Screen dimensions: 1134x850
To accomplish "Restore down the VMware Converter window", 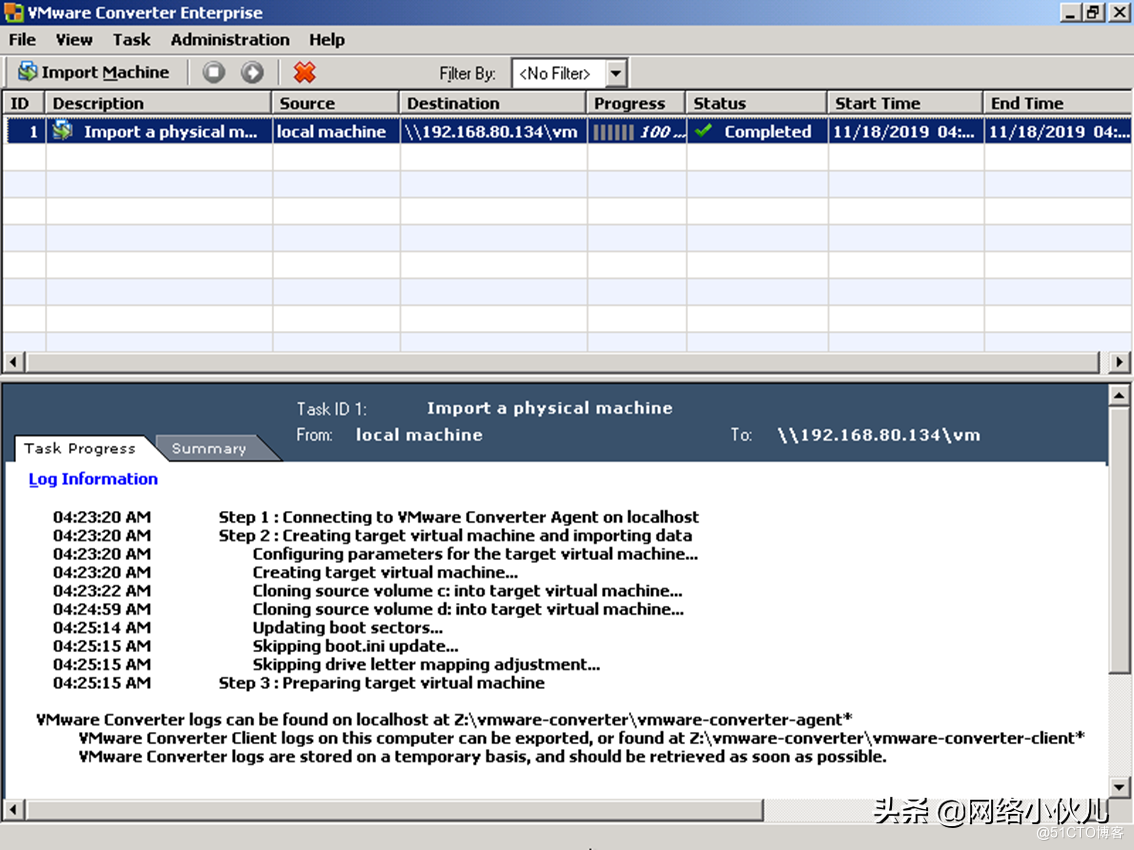I will 1094,12.
